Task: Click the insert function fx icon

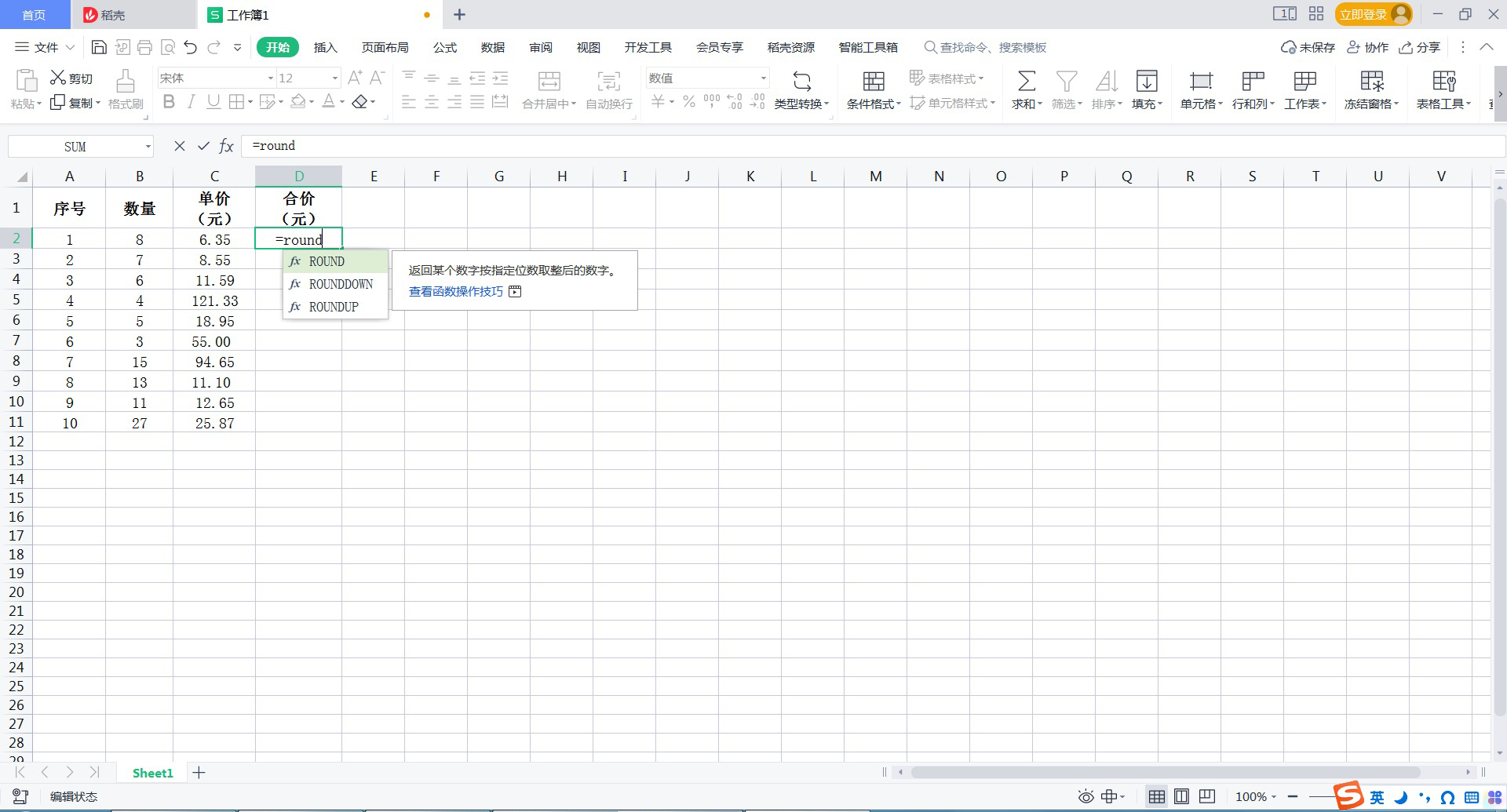Action: point(226,146)
